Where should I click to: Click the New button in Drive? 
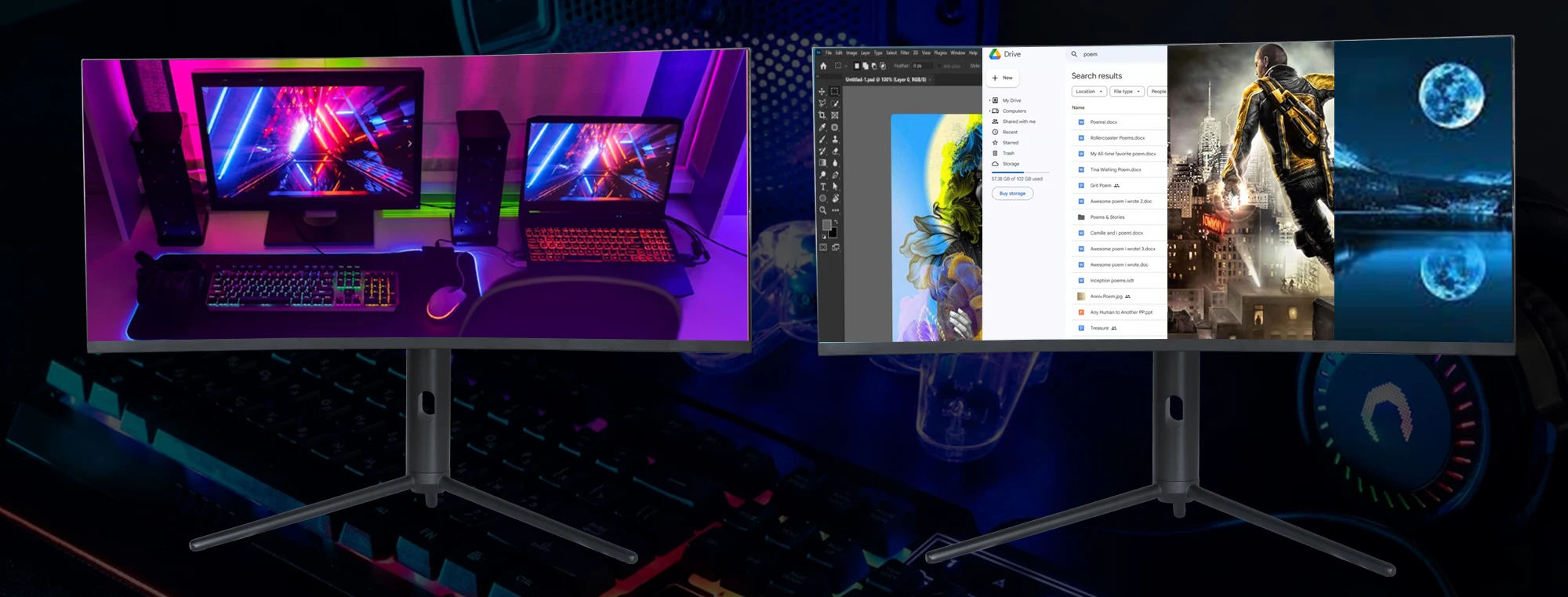[x=1003, y=78]
